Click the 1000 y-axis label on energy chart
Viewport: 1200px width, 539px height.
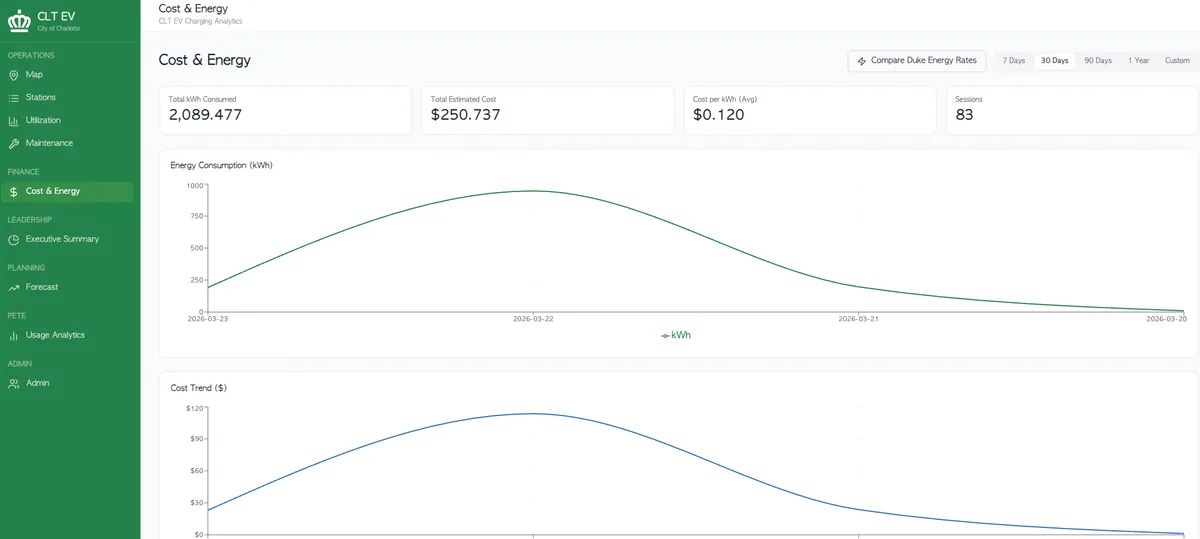click(195, 185)
